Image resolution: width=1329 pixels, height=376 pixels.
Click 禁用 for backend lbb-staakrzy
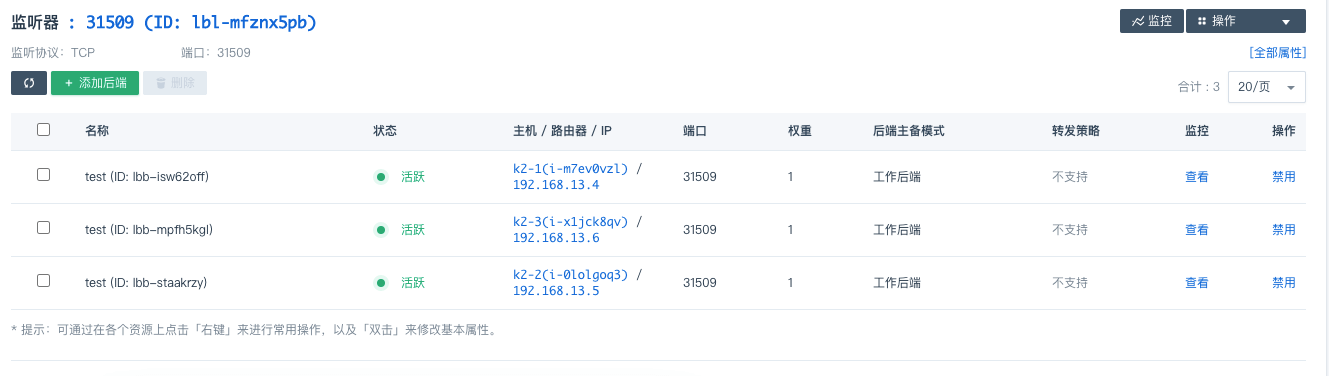[1284, 283]
